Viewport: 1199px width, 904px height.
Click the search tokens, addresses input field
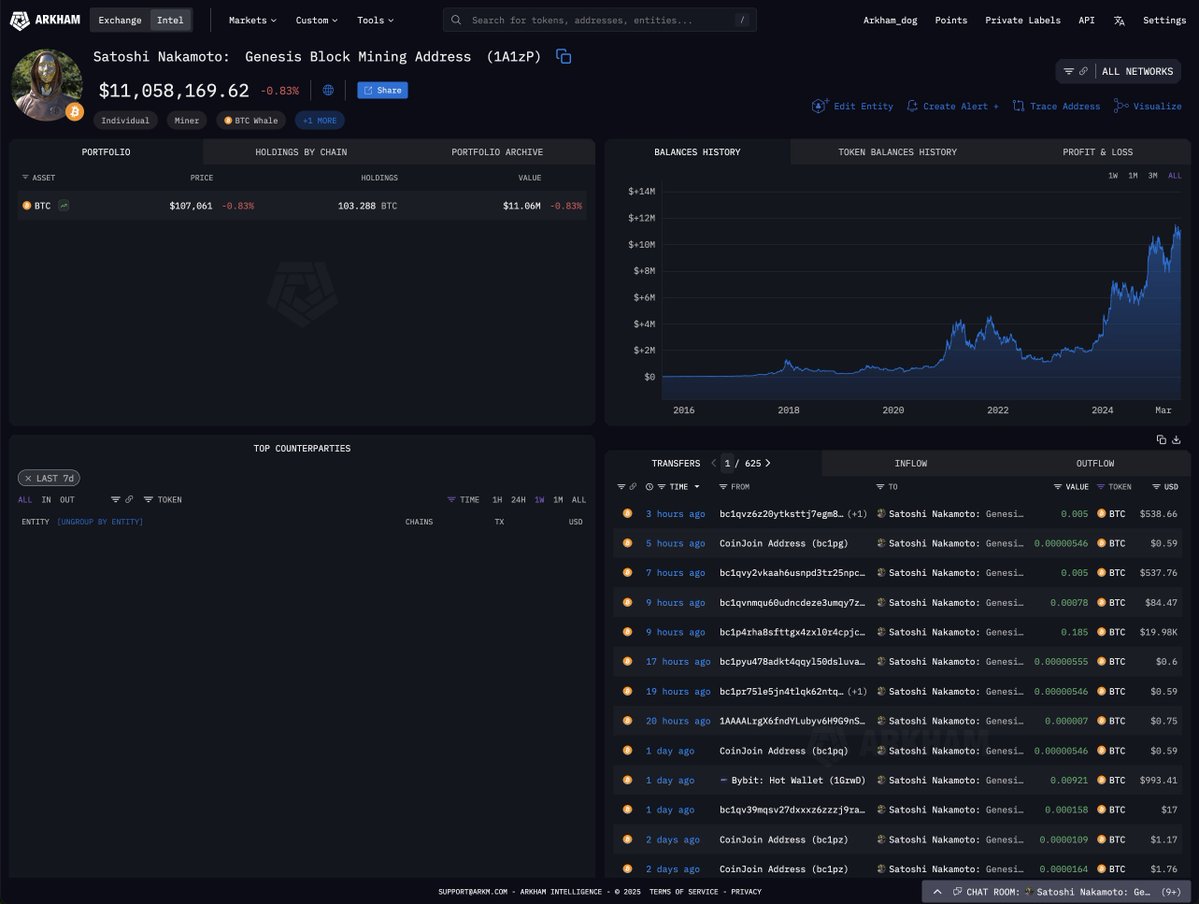[600, 20]
